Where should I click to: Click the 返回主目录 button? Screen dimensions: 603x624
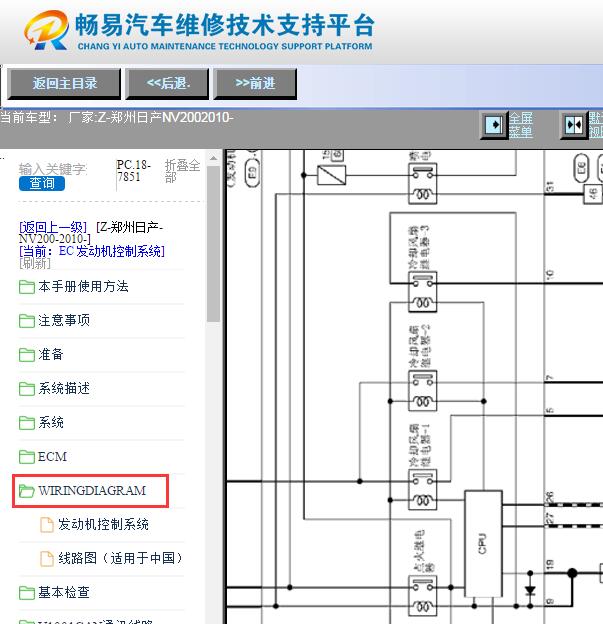pos(64,84)
